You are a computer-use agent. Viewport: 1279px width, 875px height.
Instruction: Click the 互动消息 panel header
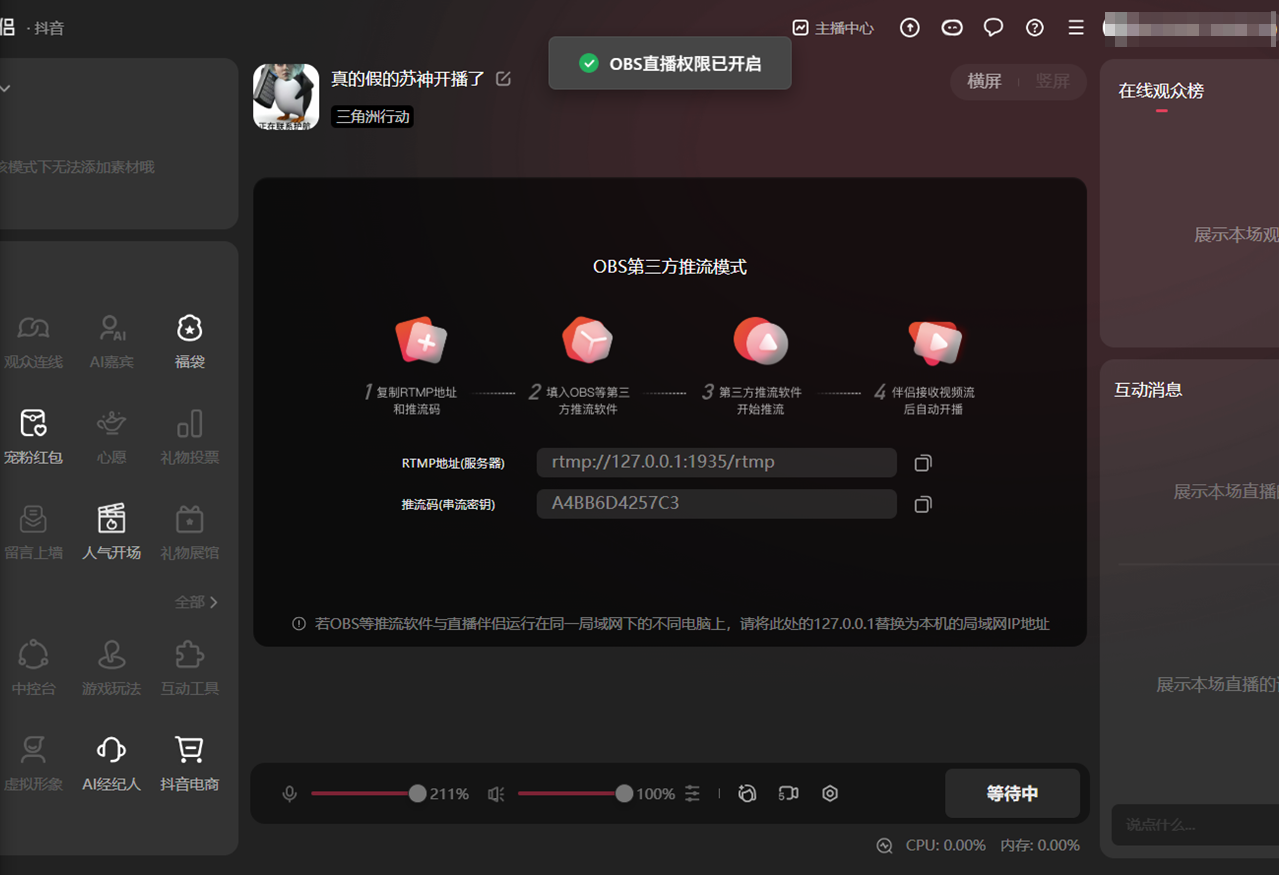tap(1148, 390)
